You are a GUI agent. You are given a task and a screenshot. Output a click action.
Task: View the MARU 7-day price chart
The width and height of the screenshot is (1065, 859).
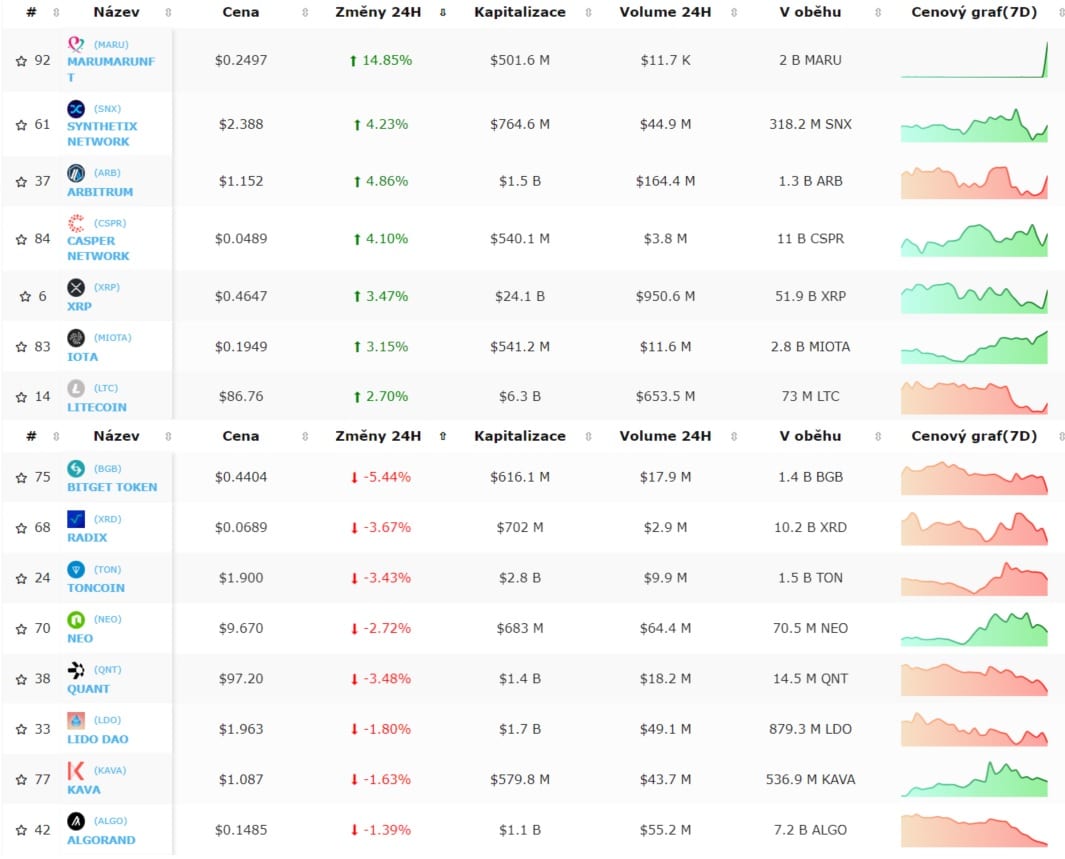(974, 60)
